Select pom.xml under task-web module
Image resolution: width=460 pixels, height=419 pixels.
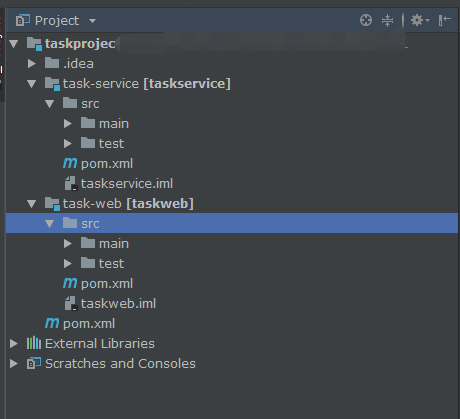[x=107, y=284]
